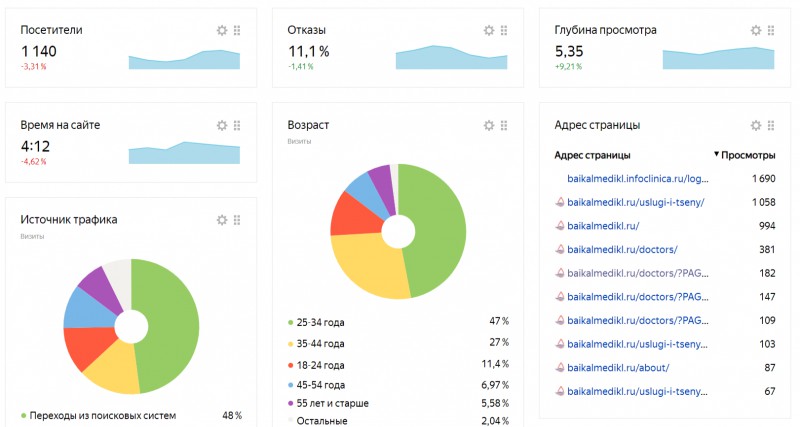
Task: Click the Адрес страницы column header
Action: pos(592,155)
